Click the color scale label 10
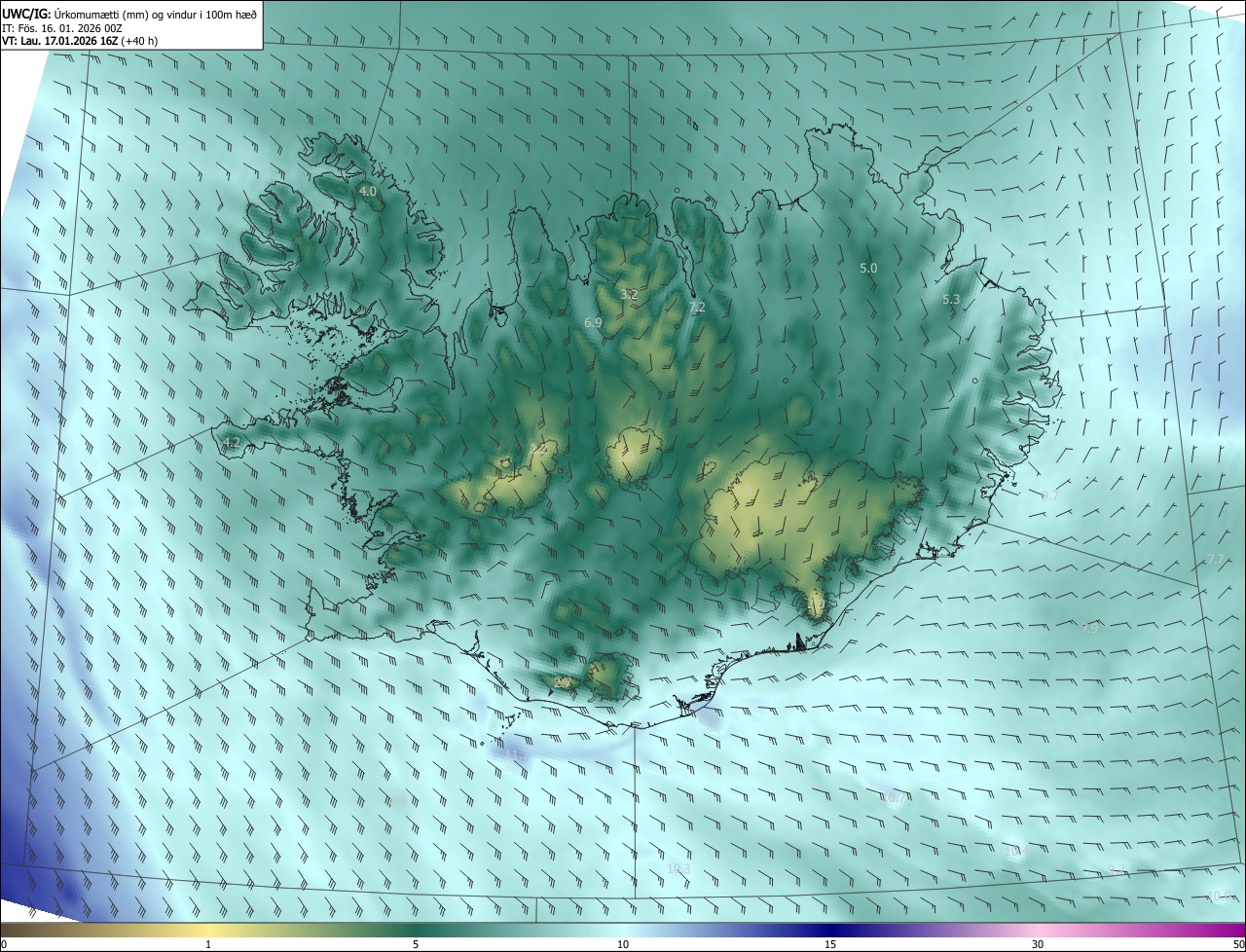 click(x=623, y=944)
